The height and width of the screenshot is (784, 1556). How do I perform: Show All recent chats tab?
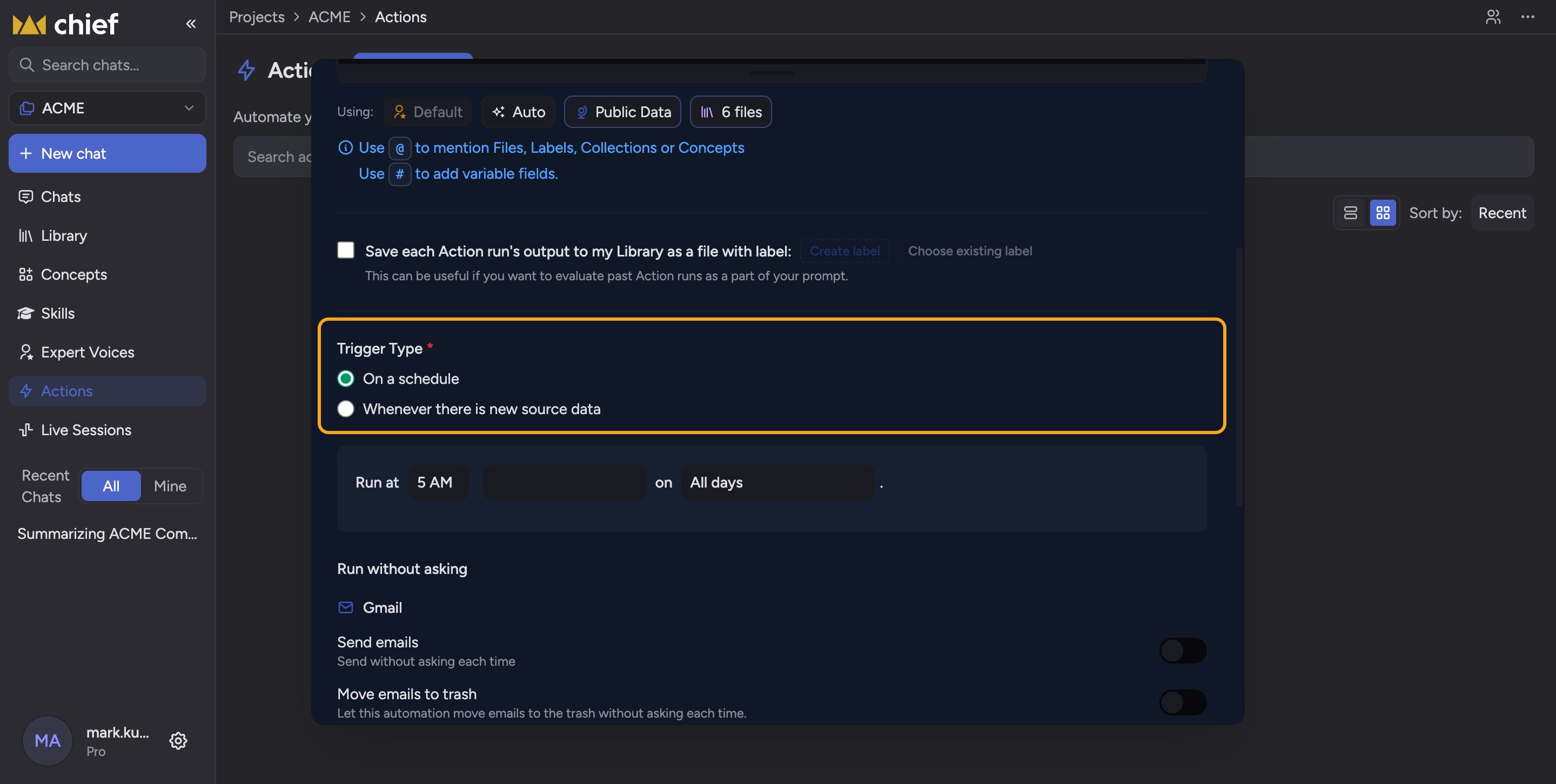111,486
